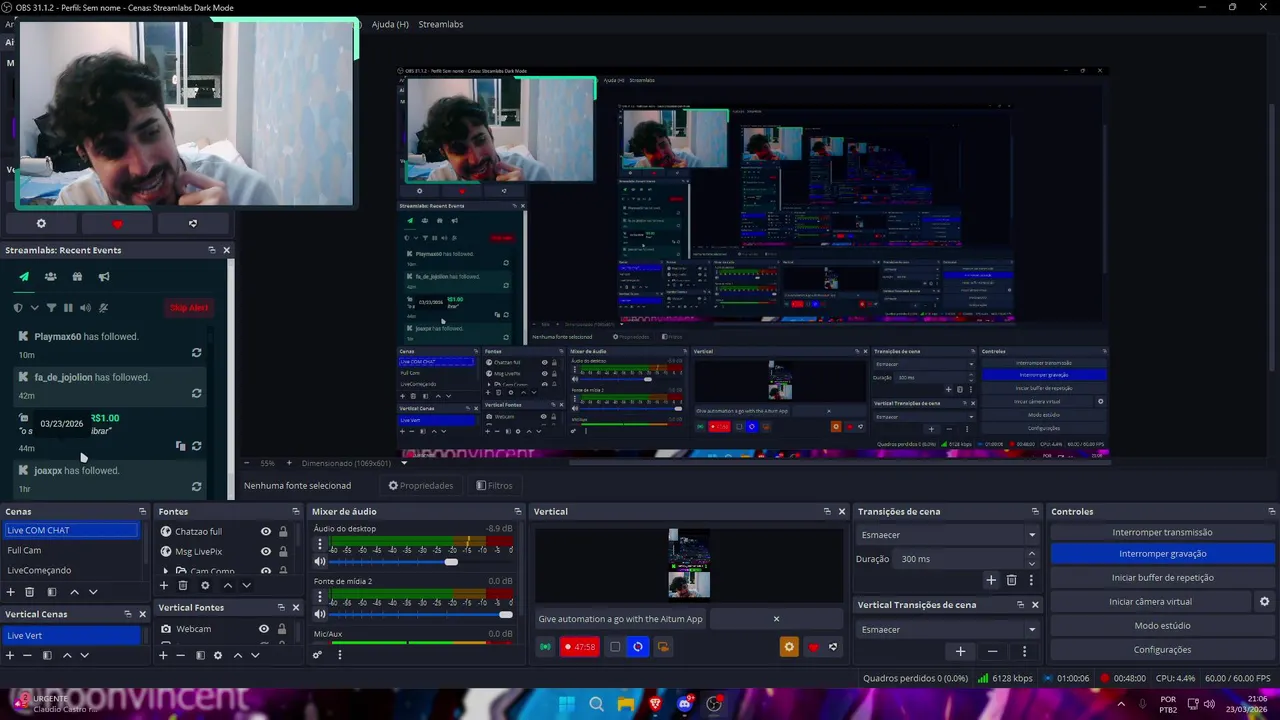Open Áudio do desktop options menu dots
The height and width of the screenshot is (720, 1280).
click(320, 545)
